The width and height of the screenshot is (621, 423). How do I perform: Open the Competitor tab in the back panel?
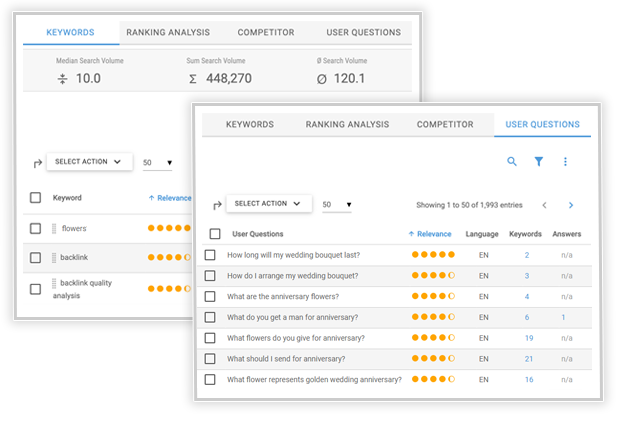(266, 32)
